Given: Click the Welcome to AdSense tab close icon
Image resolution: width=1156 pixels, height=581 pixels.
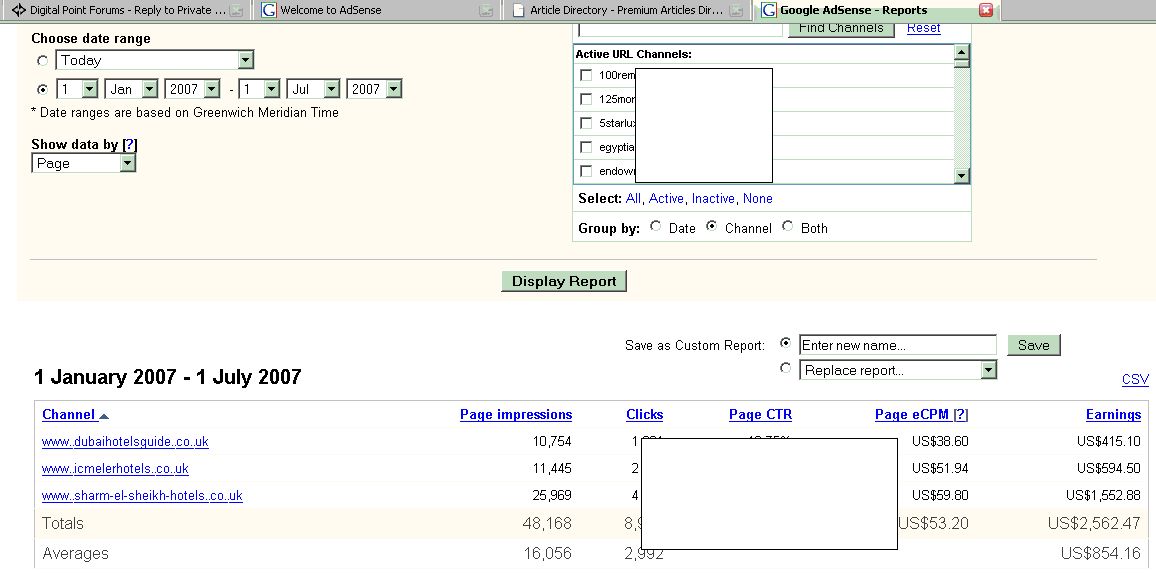Looking at the screenshot, I should [486, 11].
